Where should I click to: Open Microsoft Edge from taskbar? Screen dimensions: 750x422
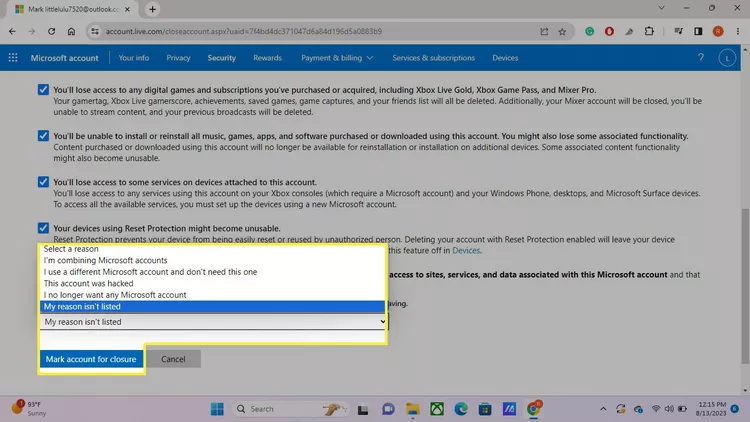pyautogui.click(x=461, y=409)
